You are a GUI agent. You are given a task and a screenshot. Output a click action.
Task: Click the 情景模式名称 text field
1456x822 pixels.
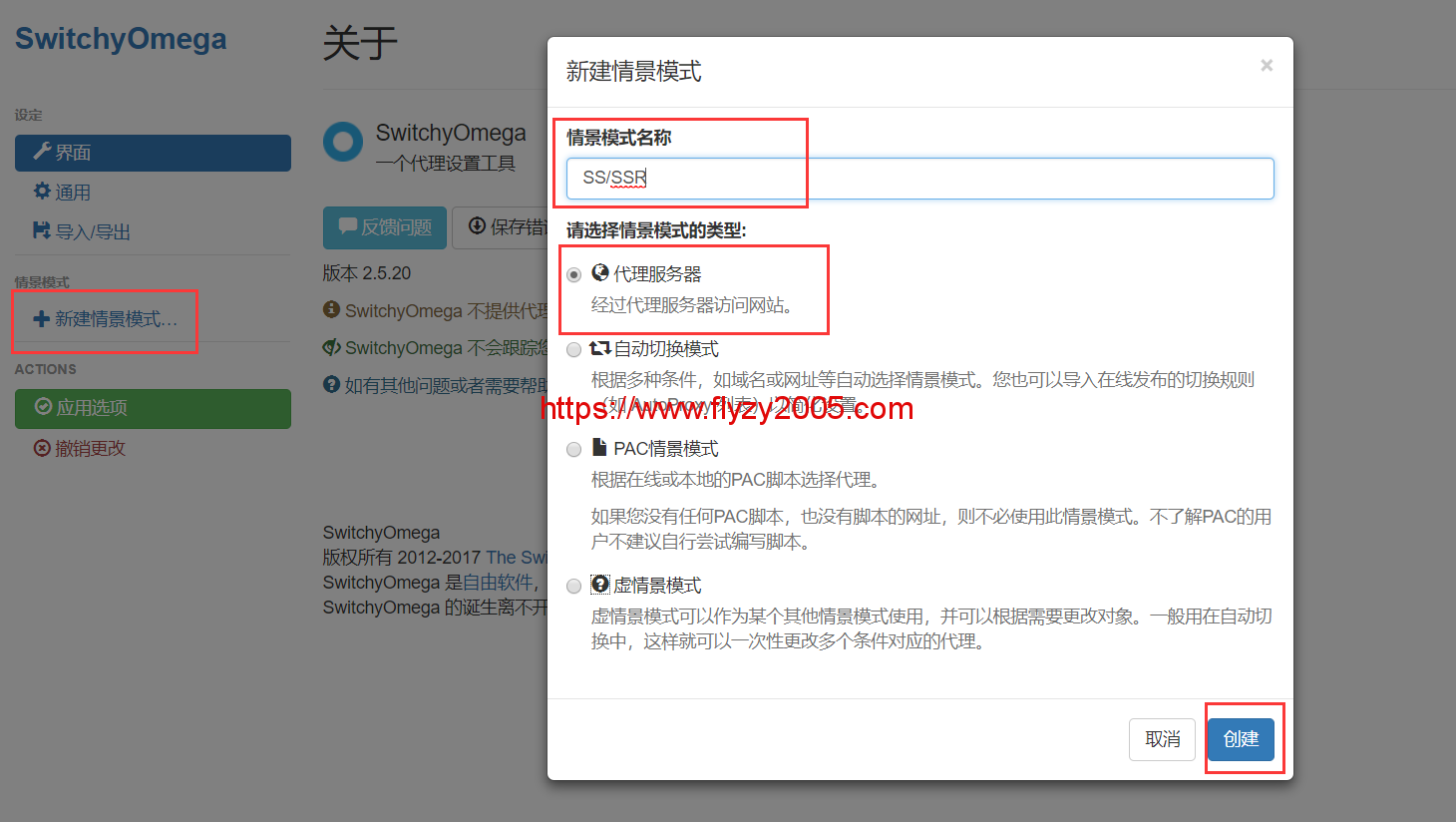tap(920, 179)
